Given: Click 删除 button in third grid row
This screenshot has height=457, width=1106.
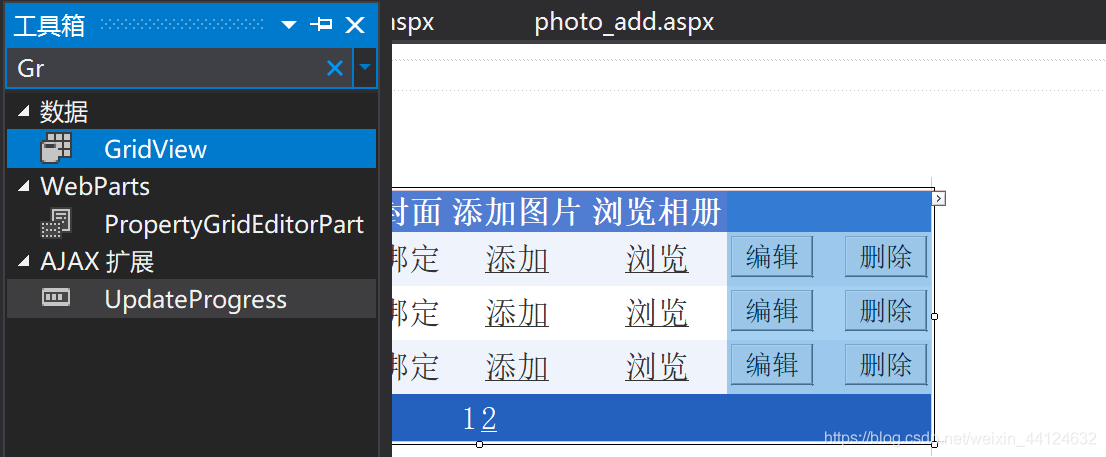Looking at the screenshot, I should point(886,365).
